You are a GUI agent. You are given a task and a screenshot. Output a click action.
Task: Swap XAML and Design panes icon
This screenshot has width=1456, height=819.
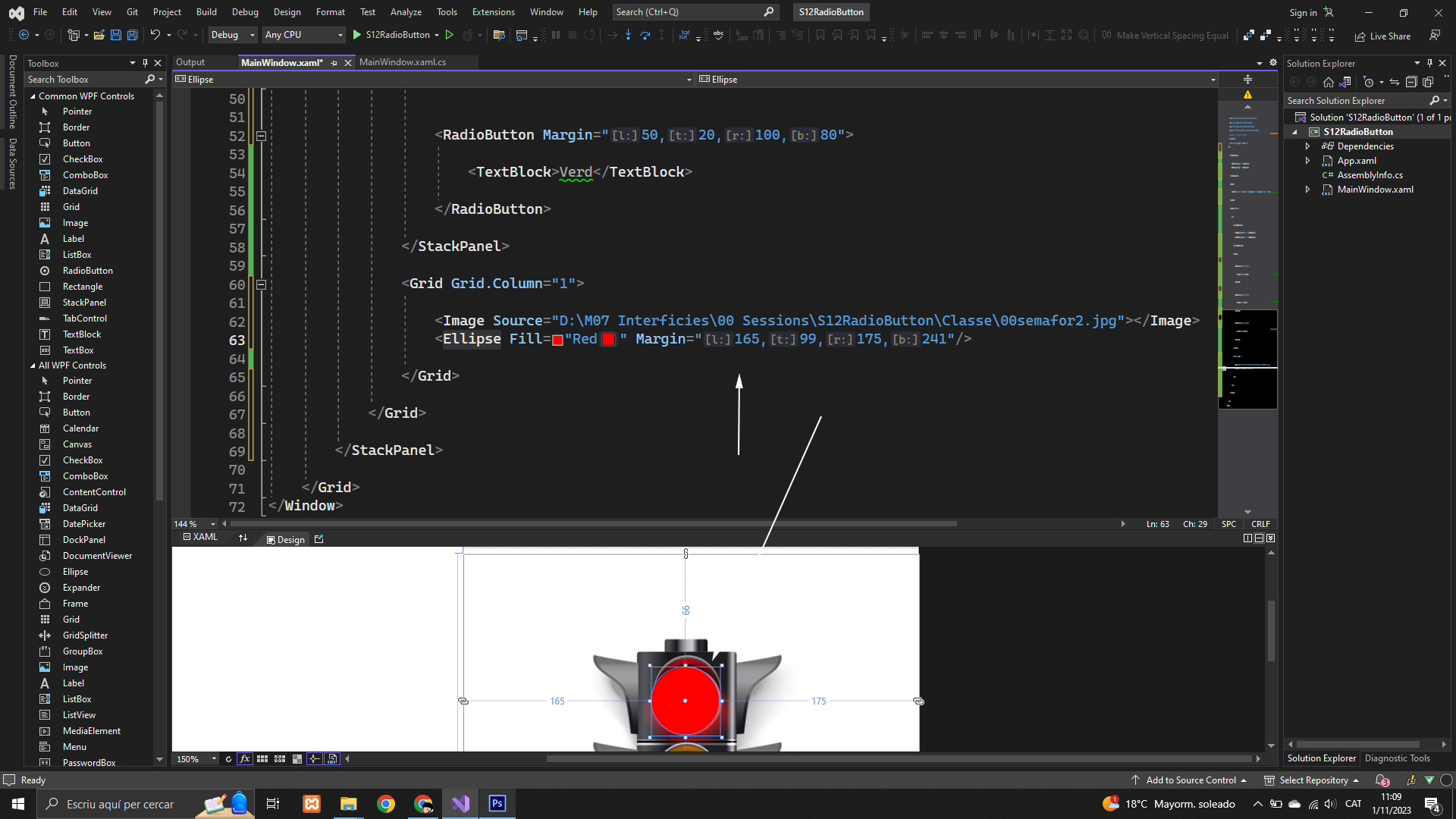243,538
